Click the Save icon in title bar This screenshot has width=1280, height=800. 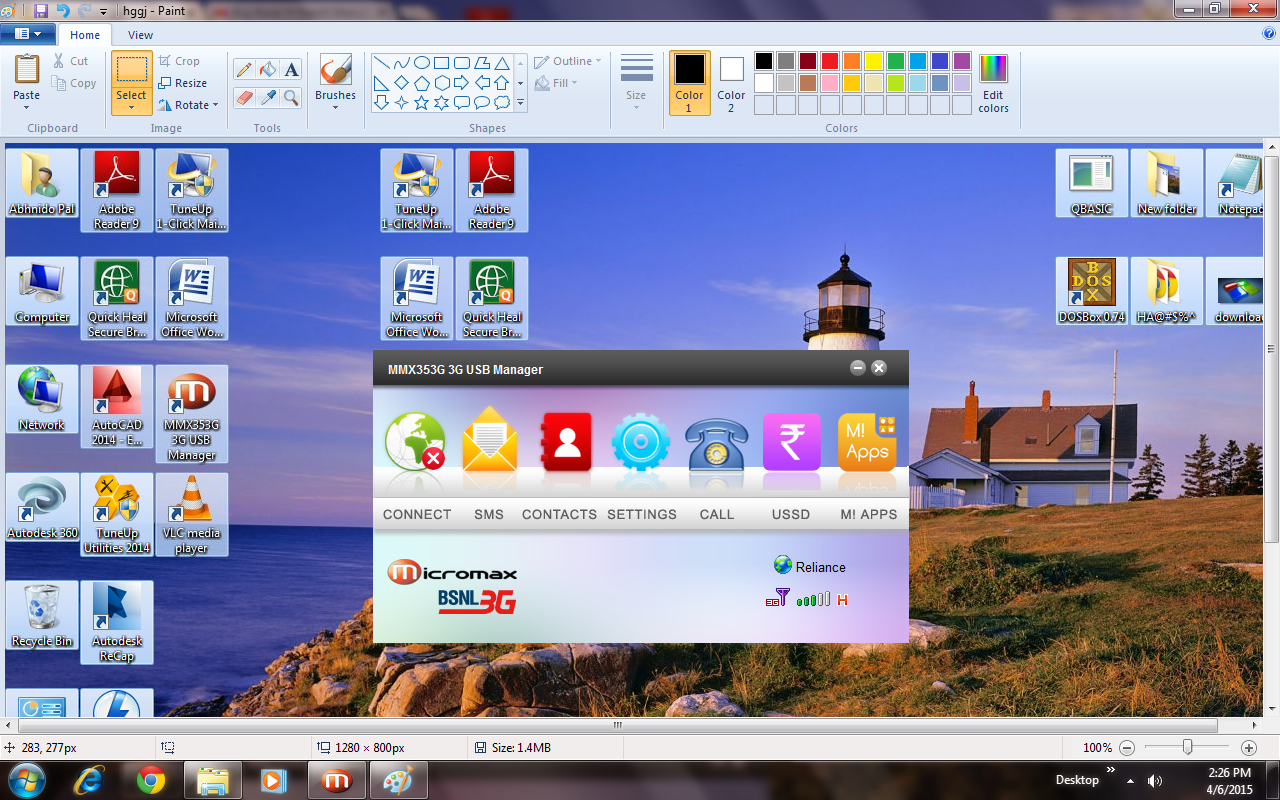coord(41,10)
